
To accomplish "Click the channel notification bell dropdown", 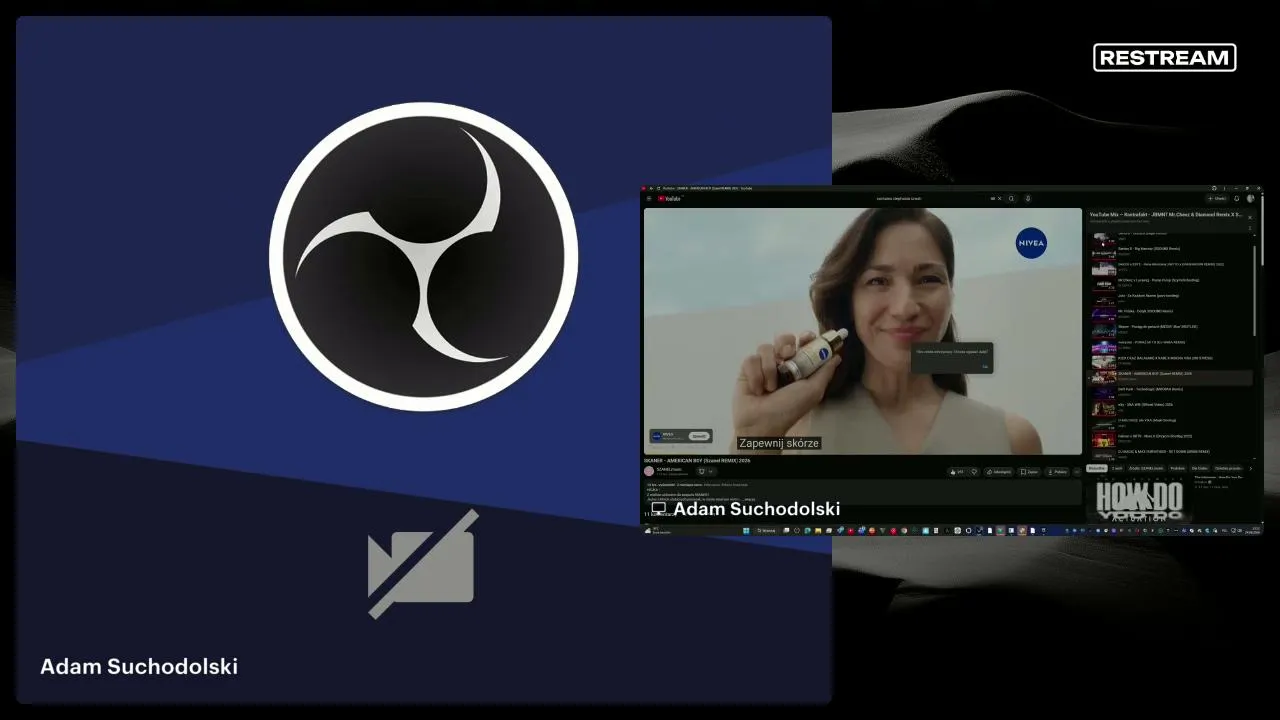I will click(x=705, y=471).
